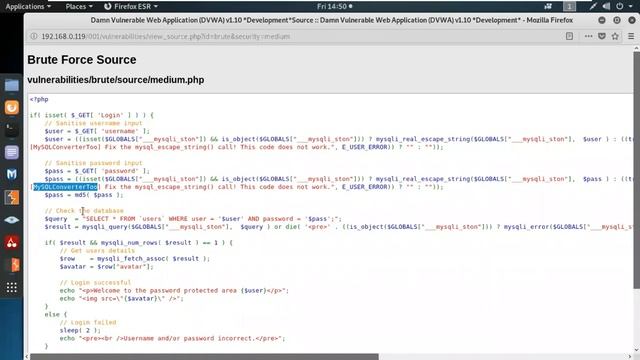Screen dimensions: 640x360
Task: Open the orange lightning-bolt dock icon
Action: (11, 198)
